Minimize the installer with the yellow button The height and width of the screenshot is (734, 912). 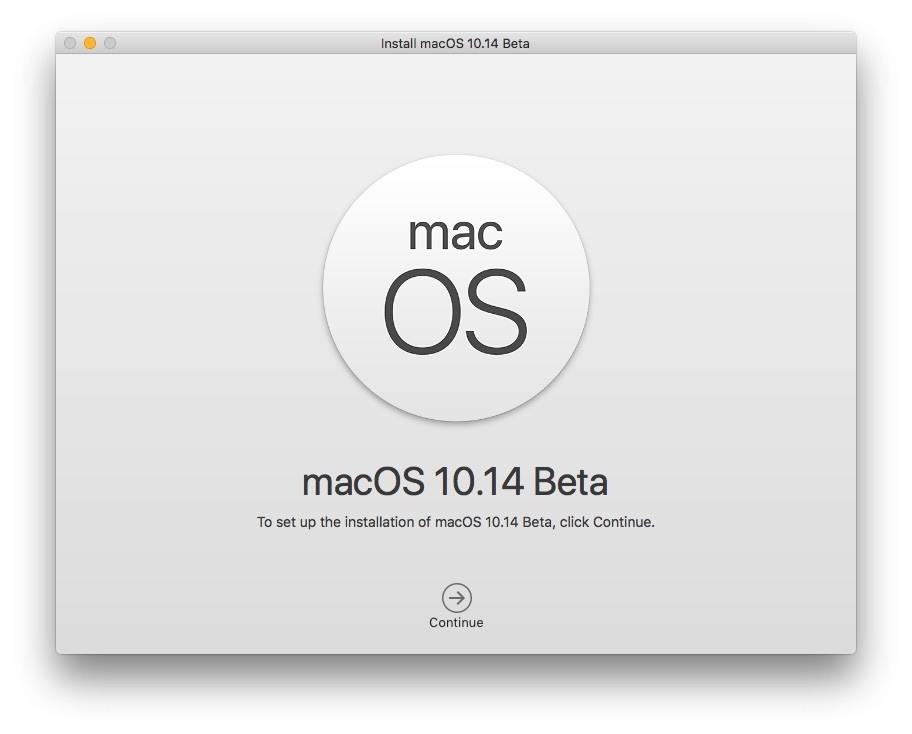(x=90, y=43)
